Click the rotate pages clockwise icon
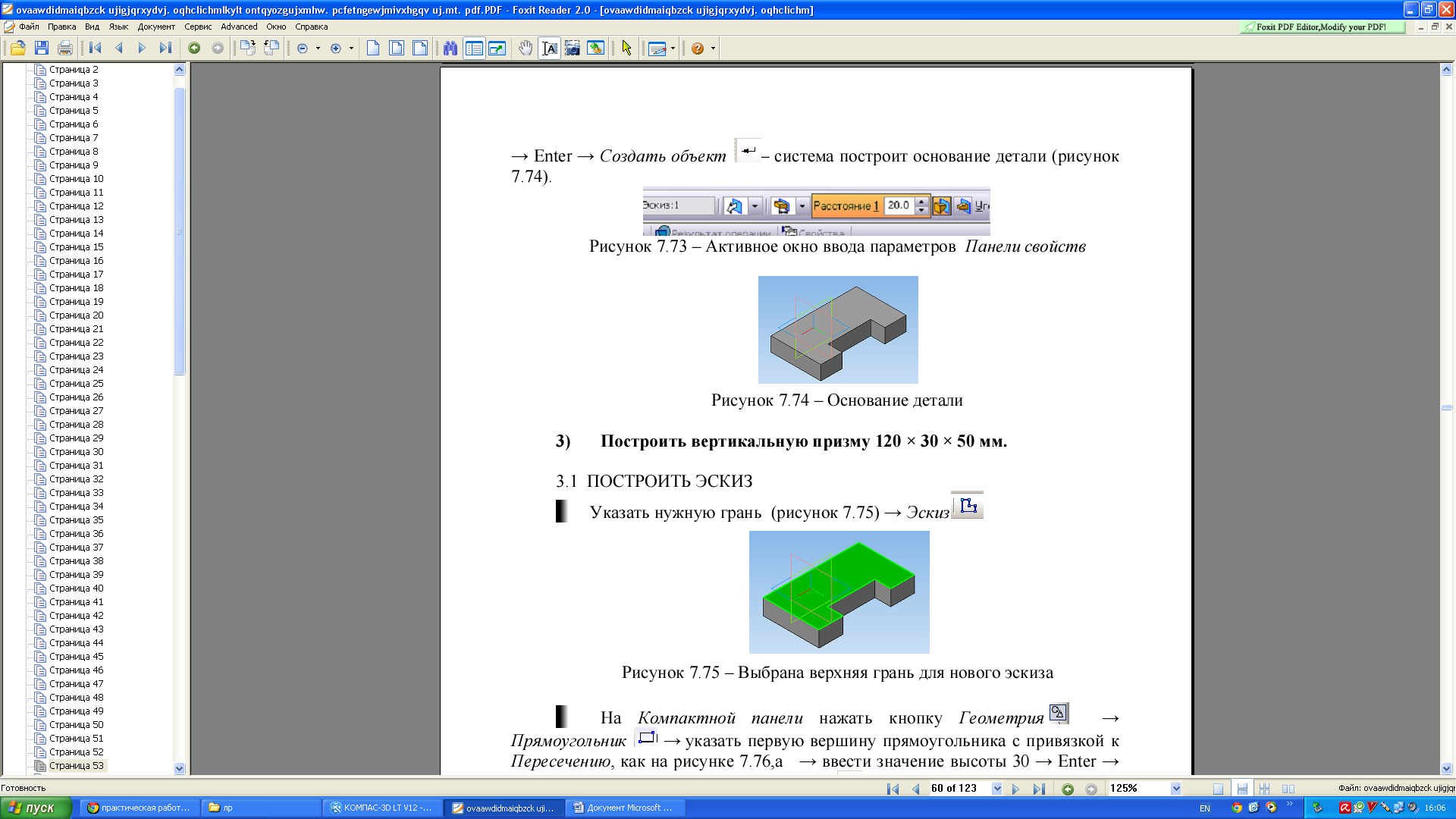 (x=247, y=49)
